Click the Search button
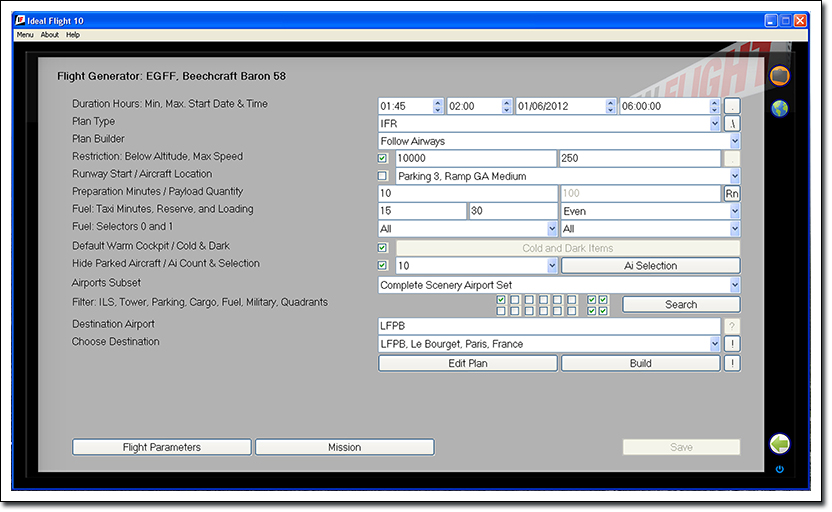The width and height of the screenshot is (832, 512). tap(681, 305)
